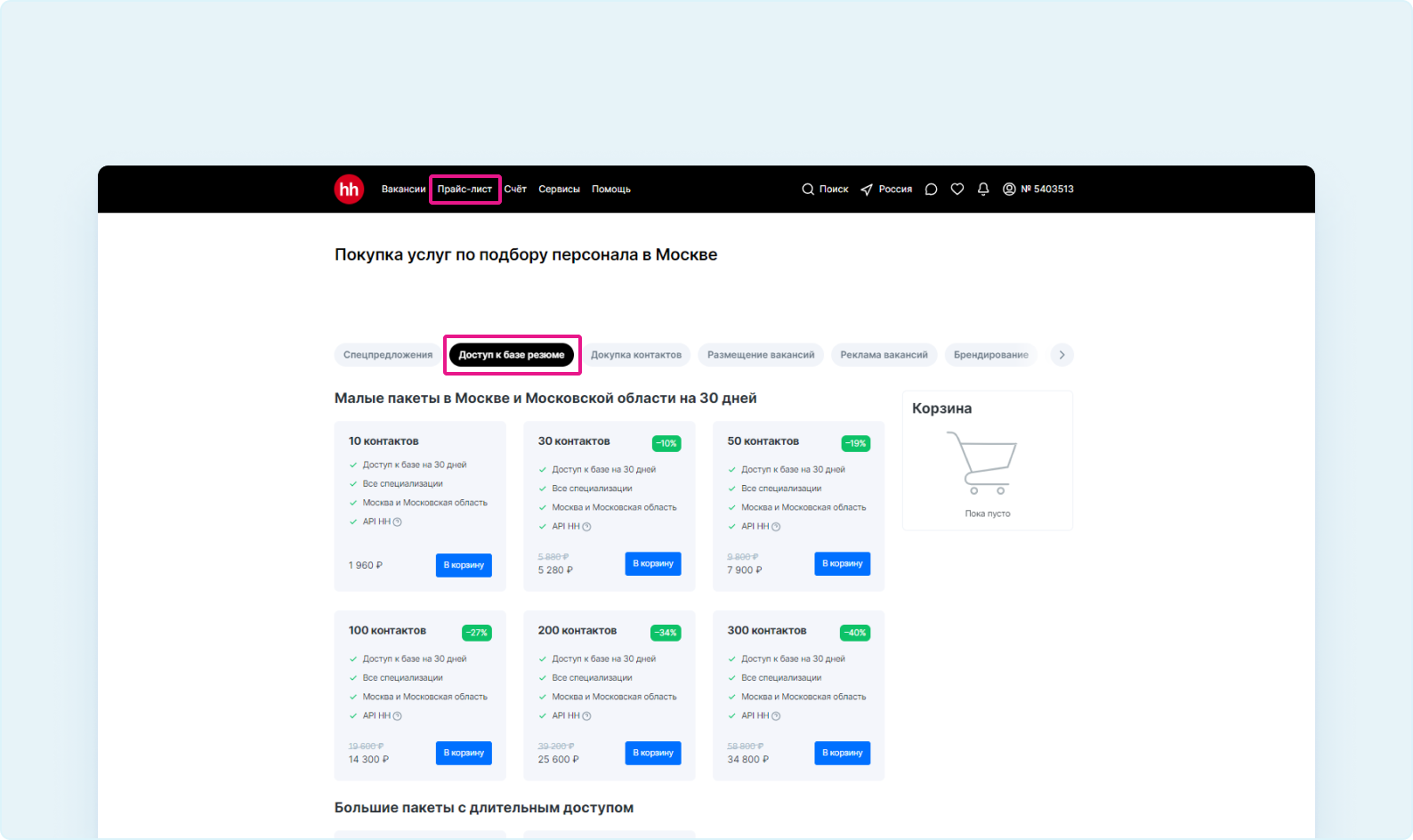Open favorites heart icon
The height and width of the screenshot is (840, 1413).
click(957, 190)
